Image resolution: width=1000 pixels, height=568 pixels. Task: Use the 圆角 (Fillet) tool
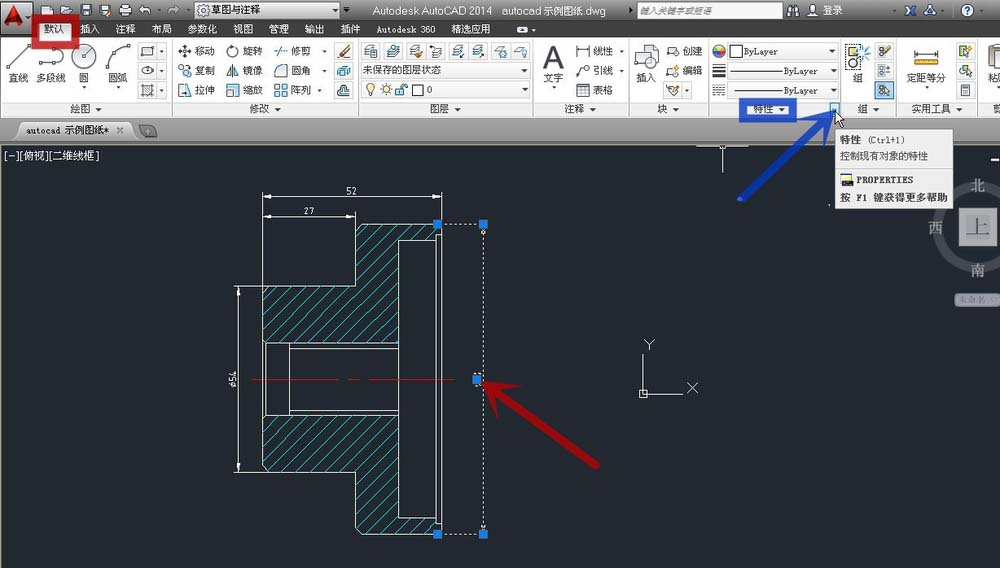[x=293, y=70]
